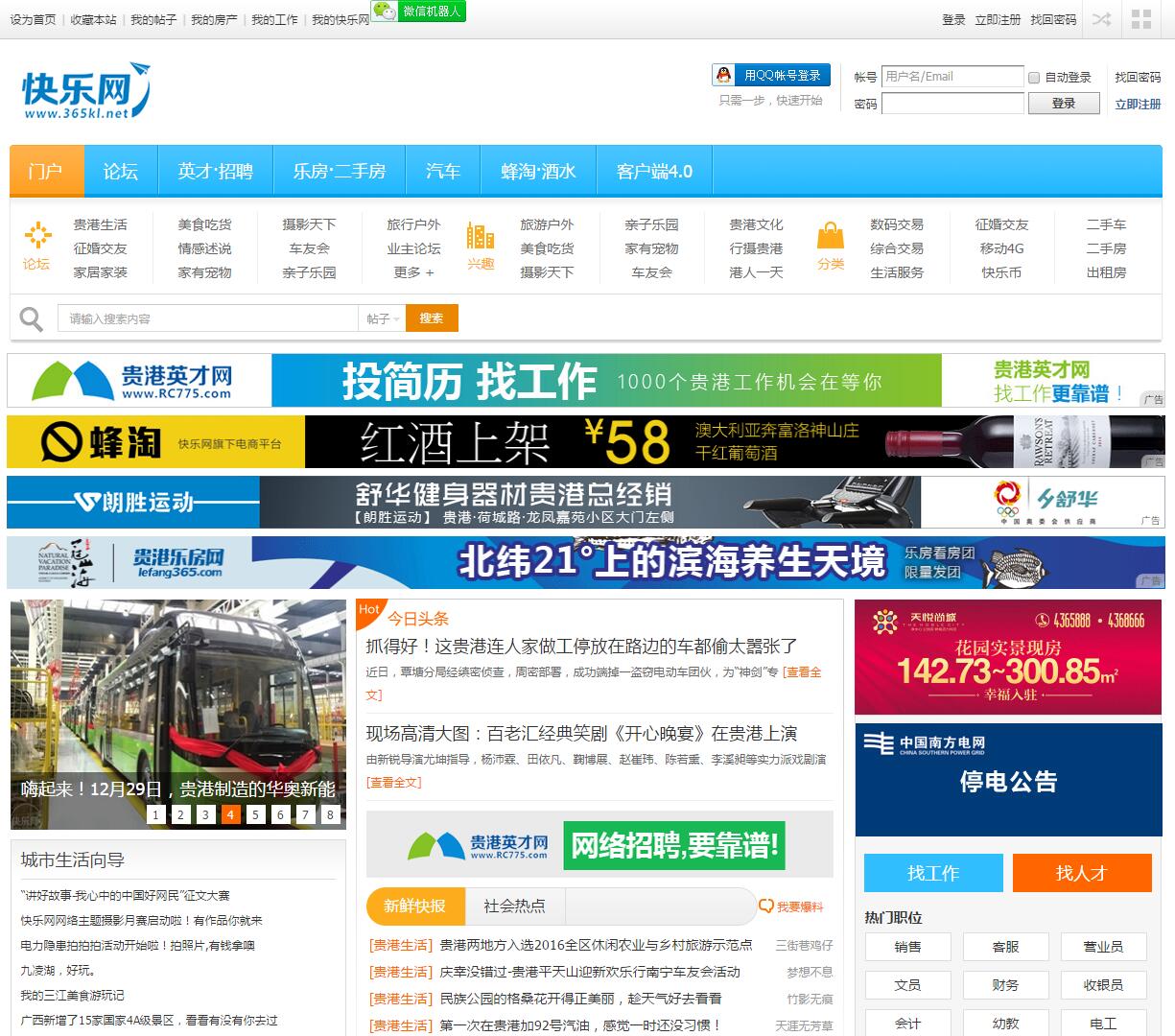Open the 天悦尚城 real estate ad
Screen dimensions: 1175x1036
1008,657
